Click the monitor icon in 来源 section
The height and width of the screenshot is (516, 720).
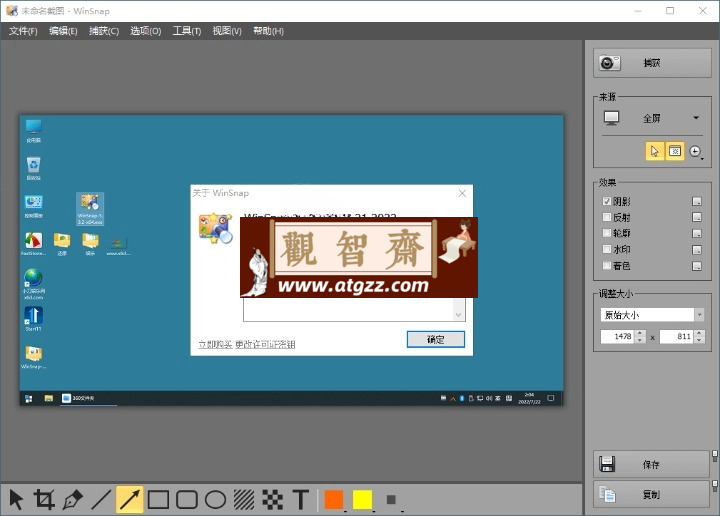(x=611, y=118)
